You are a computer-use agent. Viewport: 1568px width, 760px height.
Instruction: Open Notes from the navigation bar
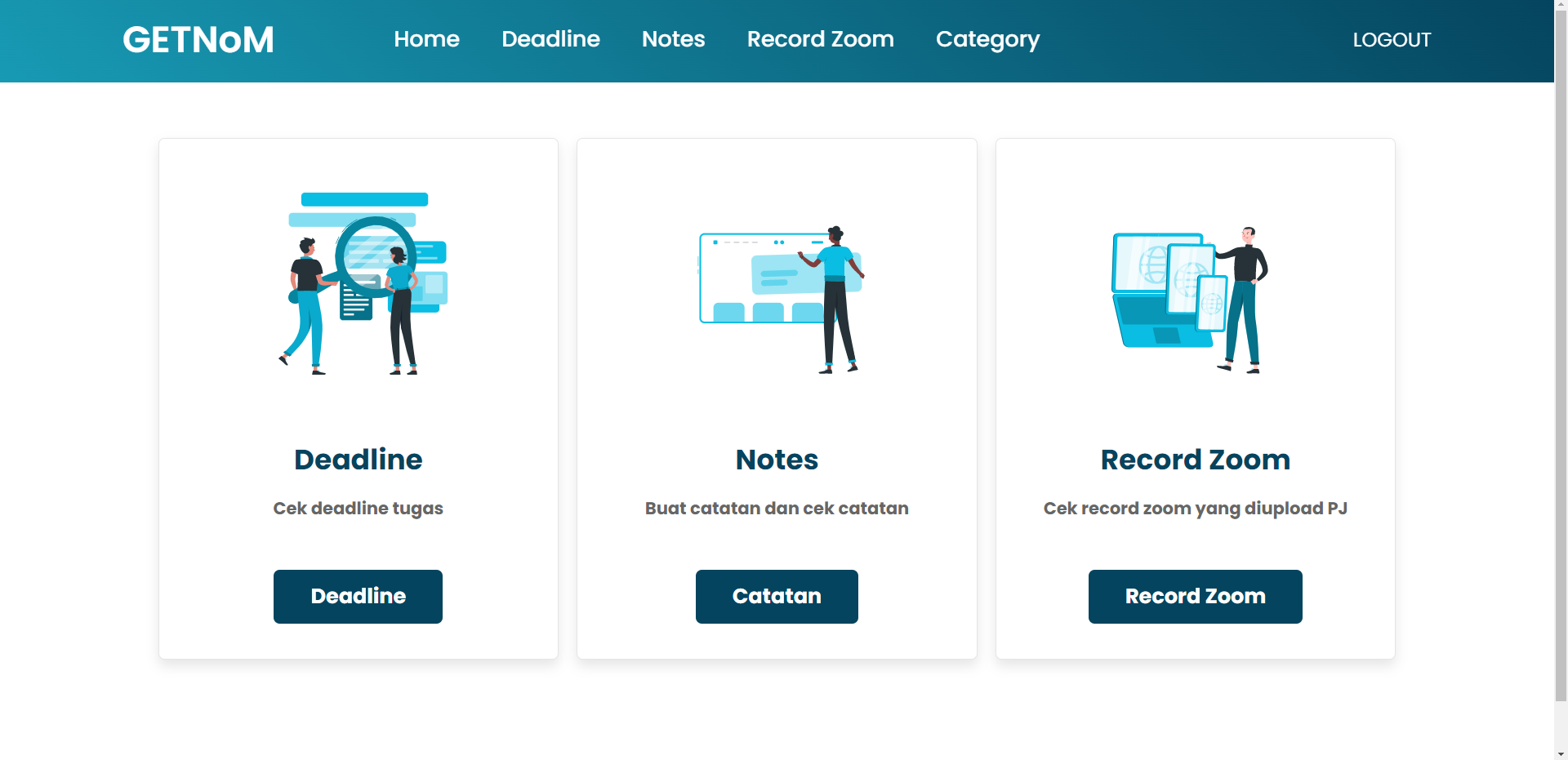(673, 39)
